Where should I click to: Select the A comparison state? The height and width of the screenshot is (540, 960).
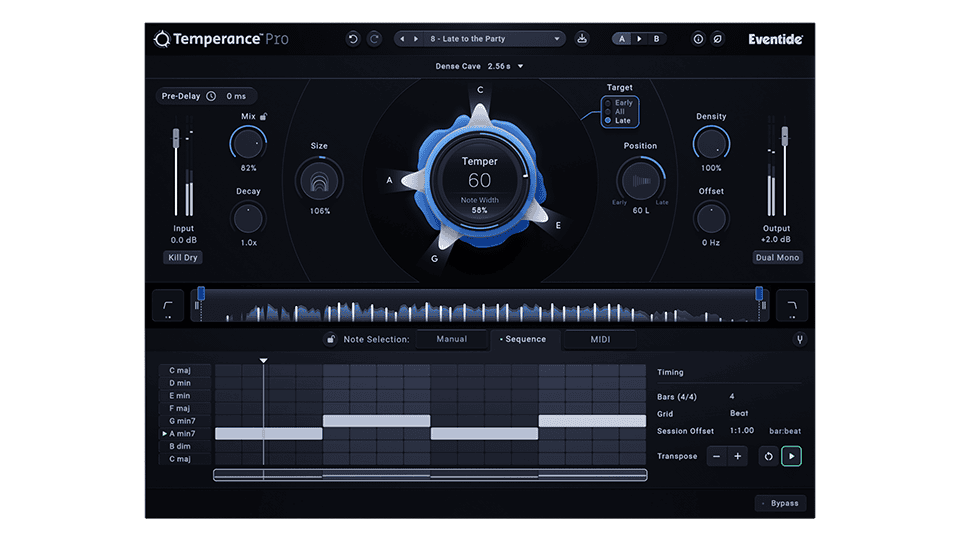pos(621,39)
